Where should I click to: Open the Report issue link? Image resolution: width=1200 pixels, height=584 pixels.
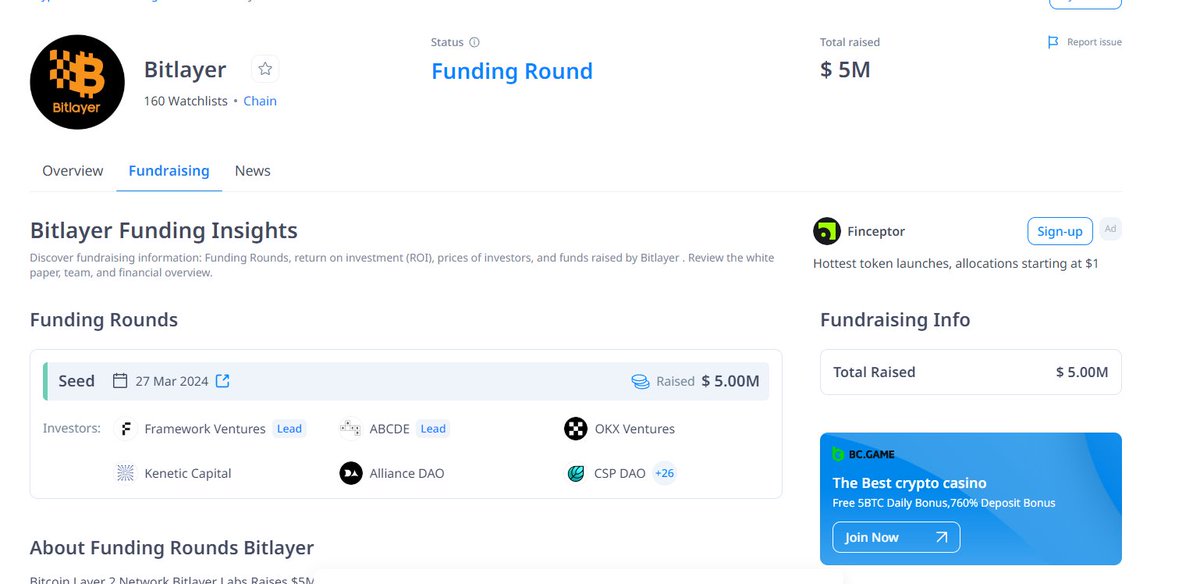click(1094, 42)
